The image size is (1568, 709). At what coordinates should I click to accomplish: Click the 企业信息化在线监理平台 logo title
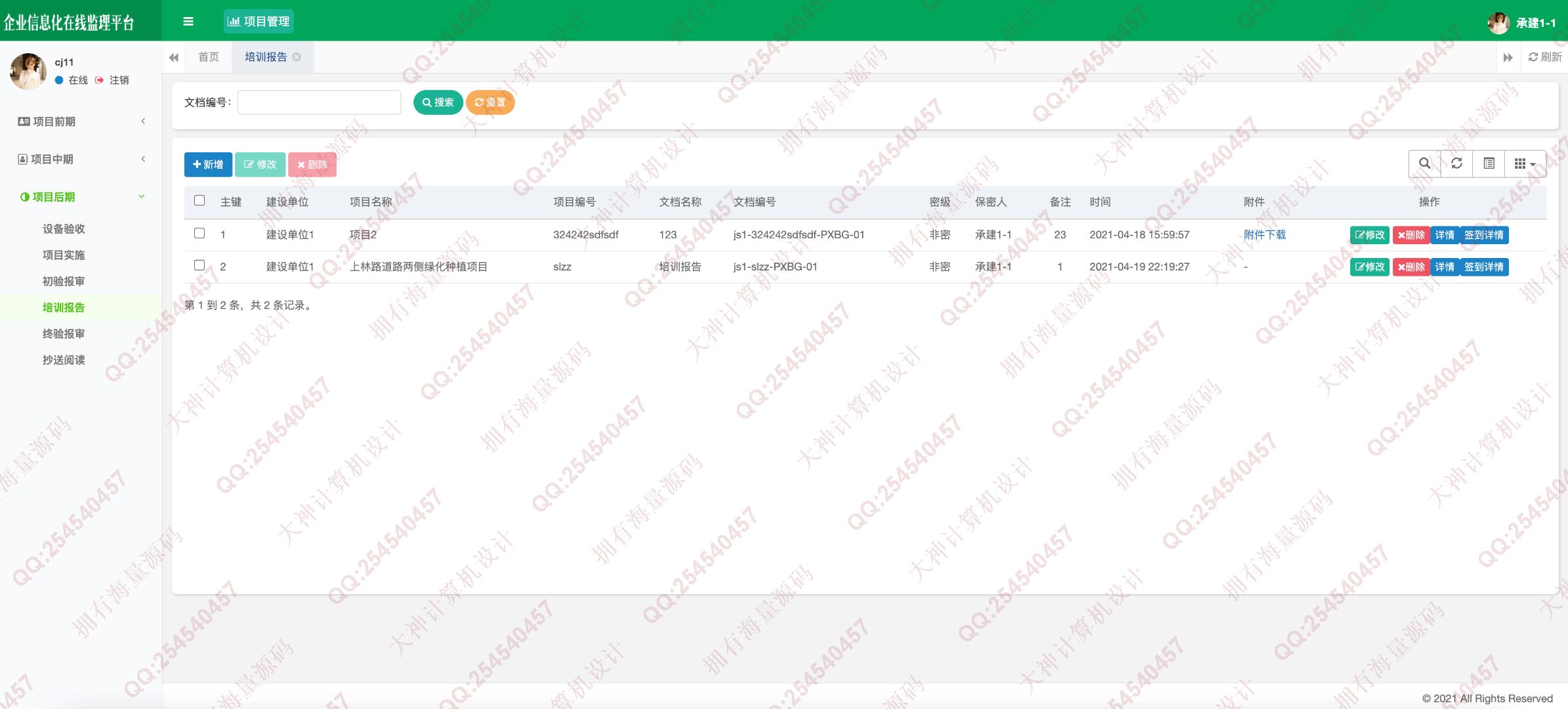[69, 22]
